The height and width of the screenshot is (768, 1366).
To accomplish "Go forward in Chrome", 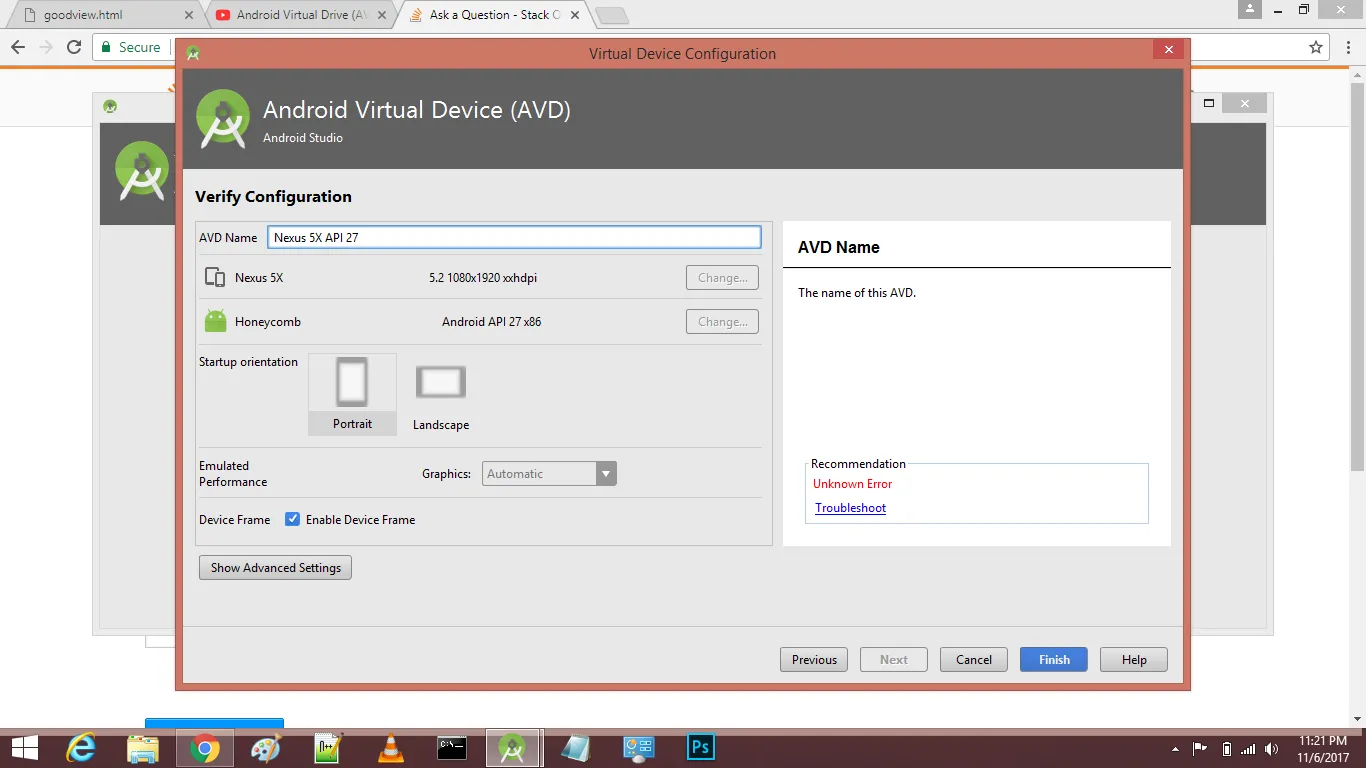I will 46,47.
